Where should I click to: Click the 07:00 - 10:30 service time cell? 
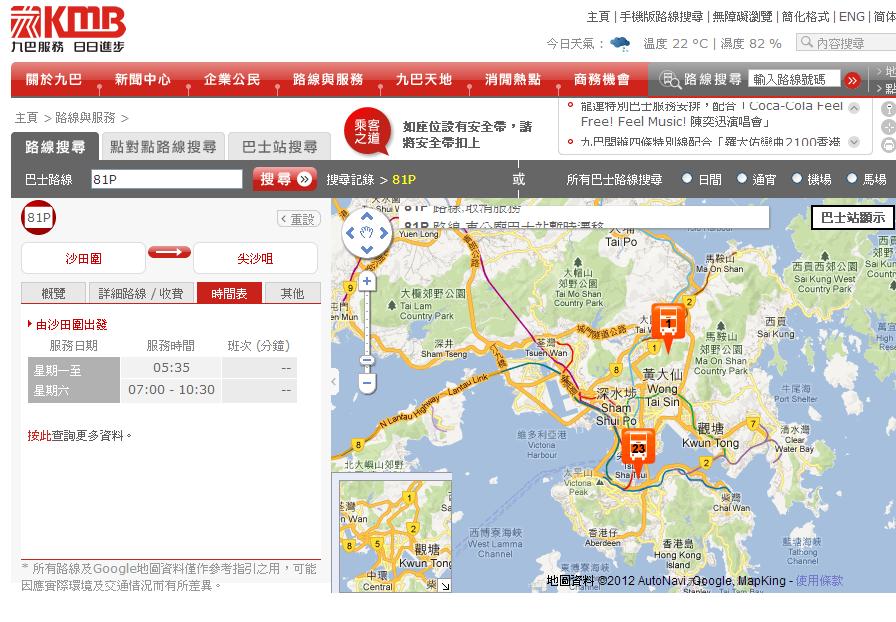point(171,390)
